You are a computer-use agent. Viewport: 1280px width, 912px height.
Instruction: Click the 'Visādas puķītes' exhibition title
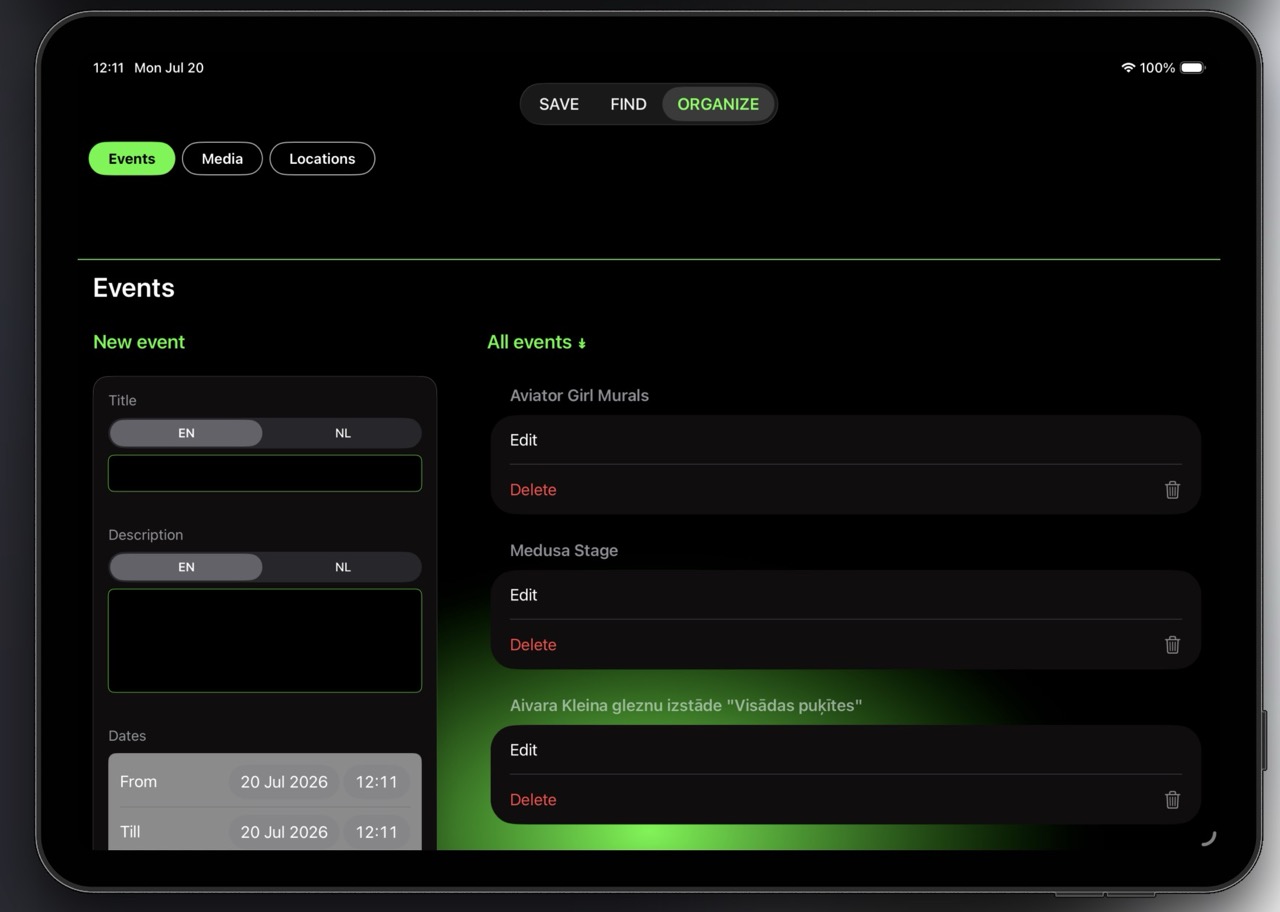click(686, 705)
